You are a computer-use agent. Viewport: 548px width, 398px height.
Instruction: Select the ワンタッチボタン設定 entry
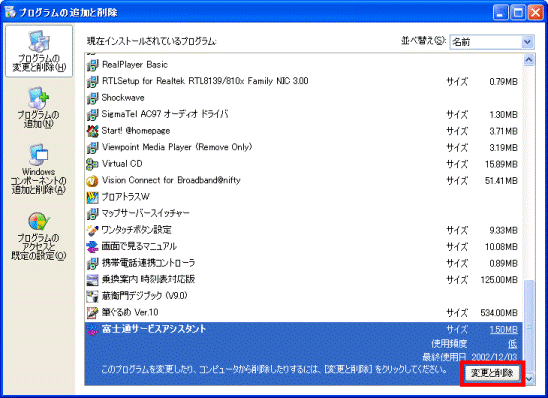303,230
